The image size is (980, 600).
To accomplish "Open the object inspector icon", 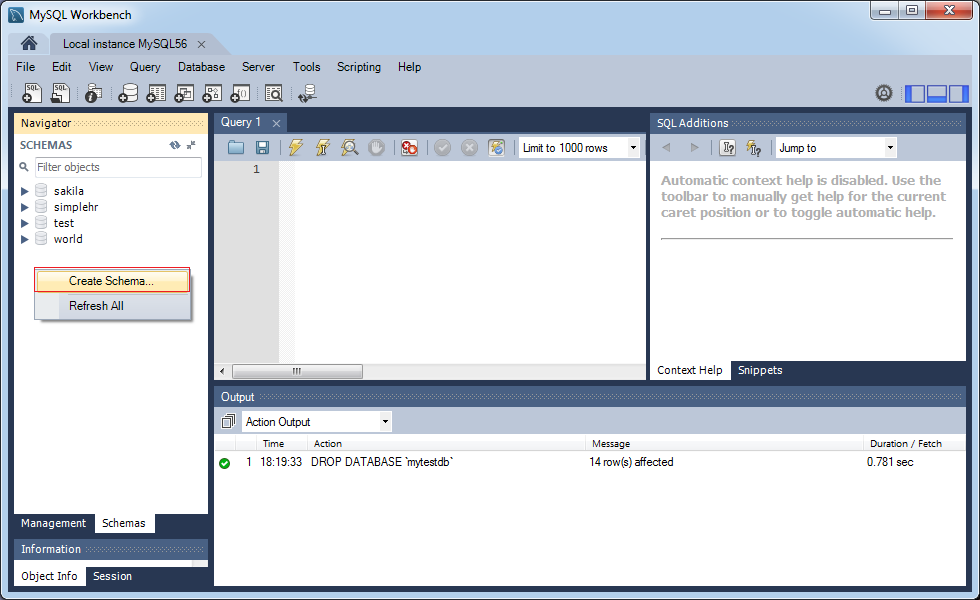I will [94, 93].
